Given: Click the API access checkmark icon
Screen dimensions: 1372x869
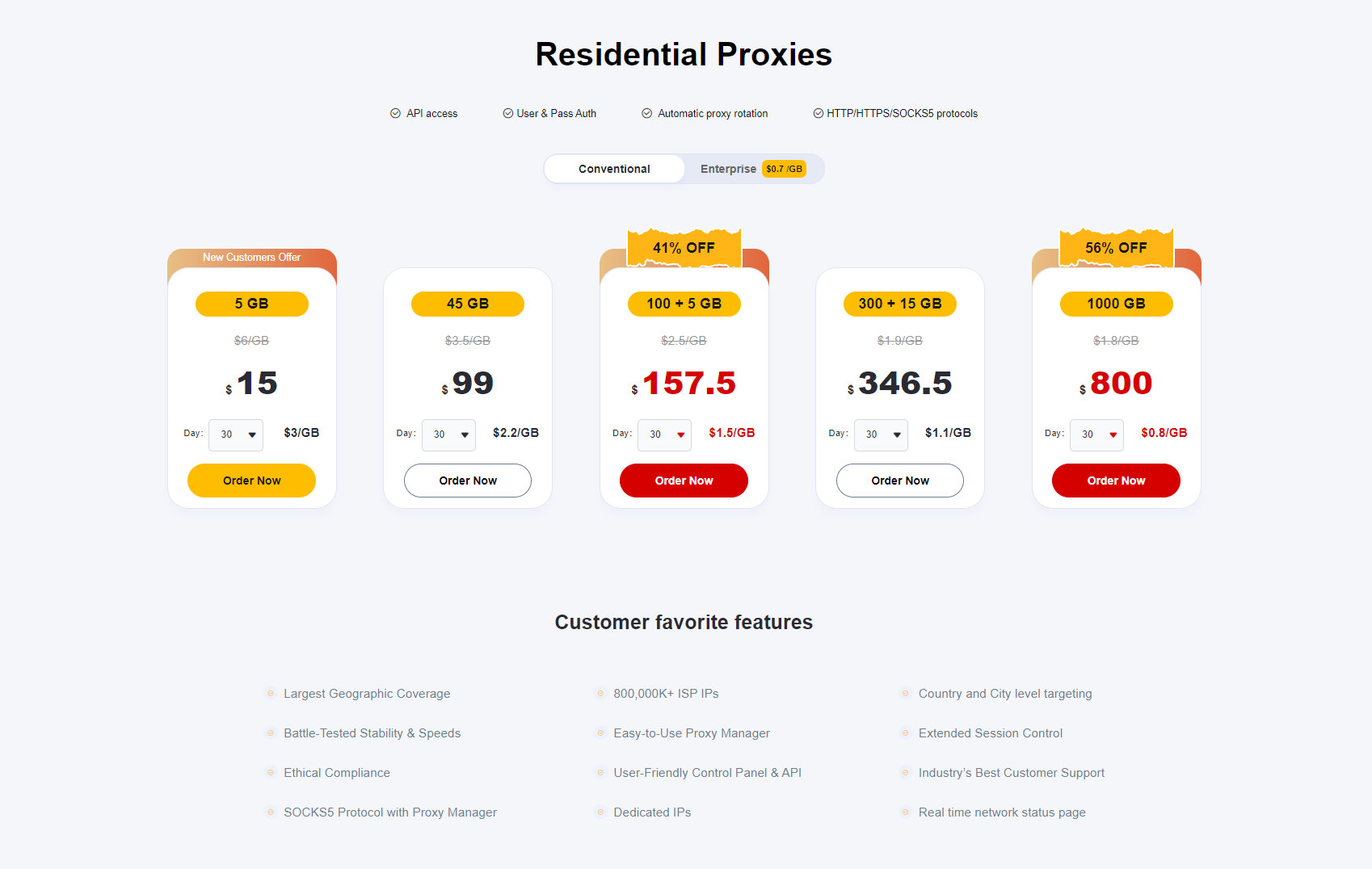Looking at the screenshot, I should [396, 113].
